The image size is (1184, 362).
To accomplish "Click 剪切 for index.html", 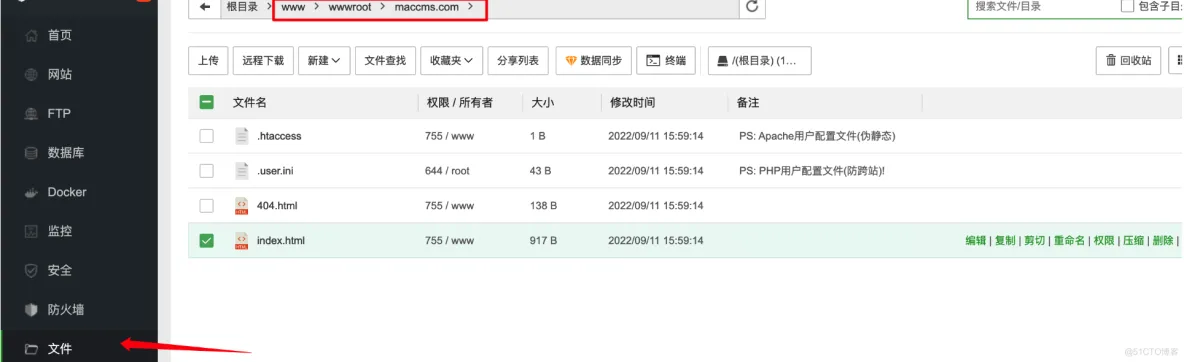I will [1034, 240].
